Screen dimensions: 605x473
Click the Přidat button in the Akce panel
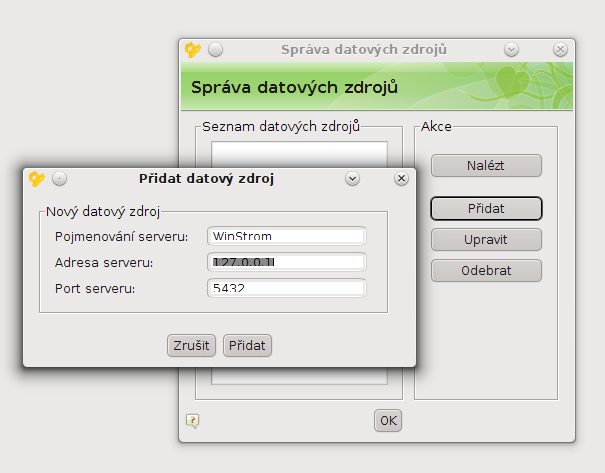tap(486, 208)
